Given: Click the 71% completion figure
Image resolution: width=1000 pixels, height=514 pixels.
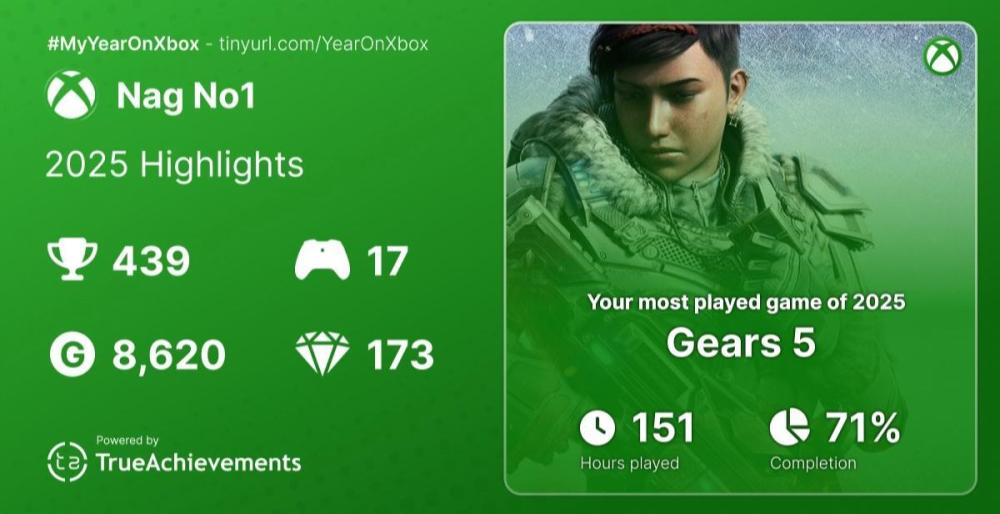Looking at the screenshot, I should coord(862,428).
